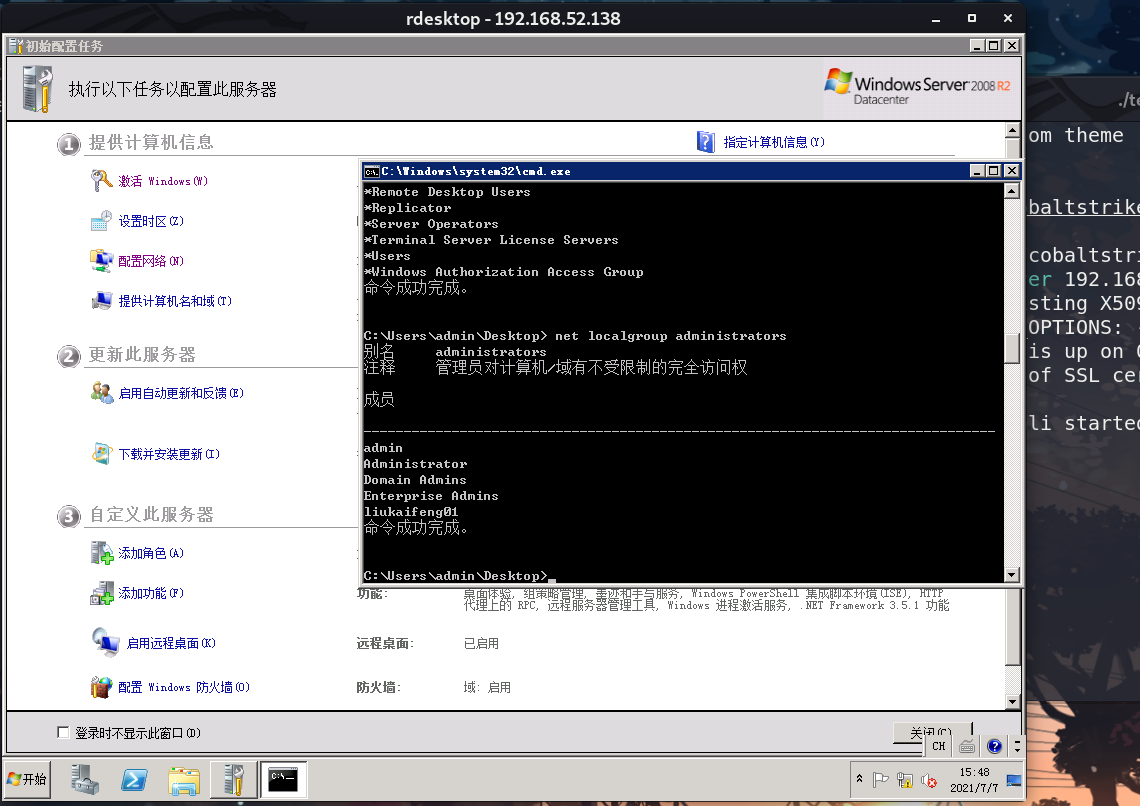Check 登录时不显示此窗口 checkbox

pyautogui.click(x=63, y=733)
